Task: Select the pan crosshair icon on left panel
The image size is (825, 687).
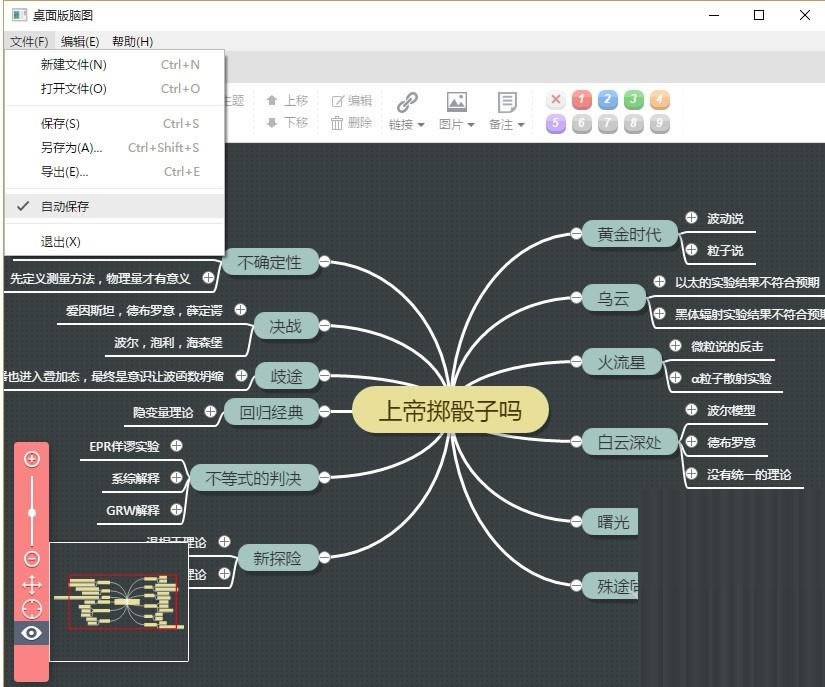Action: pyautogui.click(x=31, y=584)
